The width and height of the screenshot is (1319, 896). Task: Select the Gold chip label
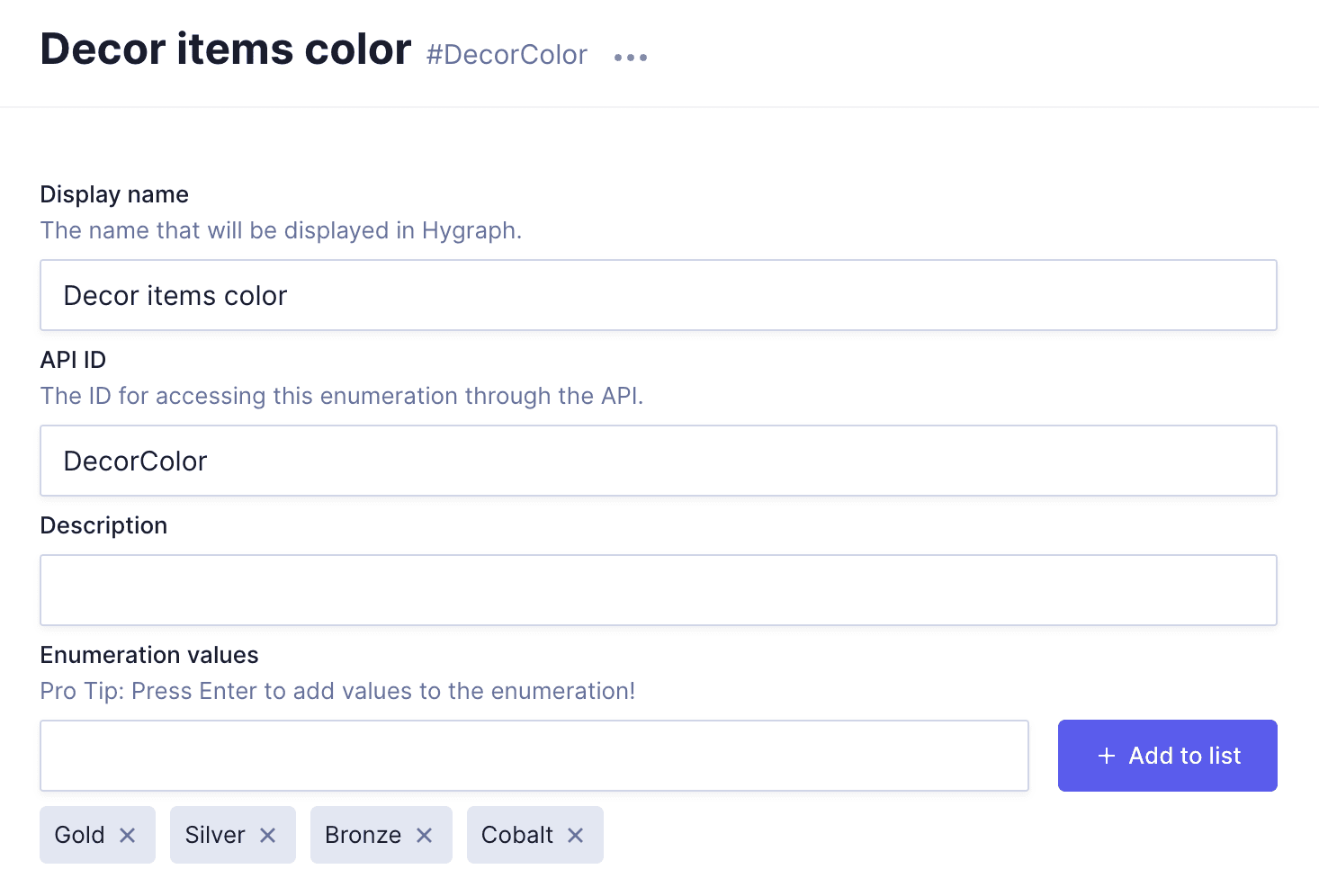click(x=80, y=835)
